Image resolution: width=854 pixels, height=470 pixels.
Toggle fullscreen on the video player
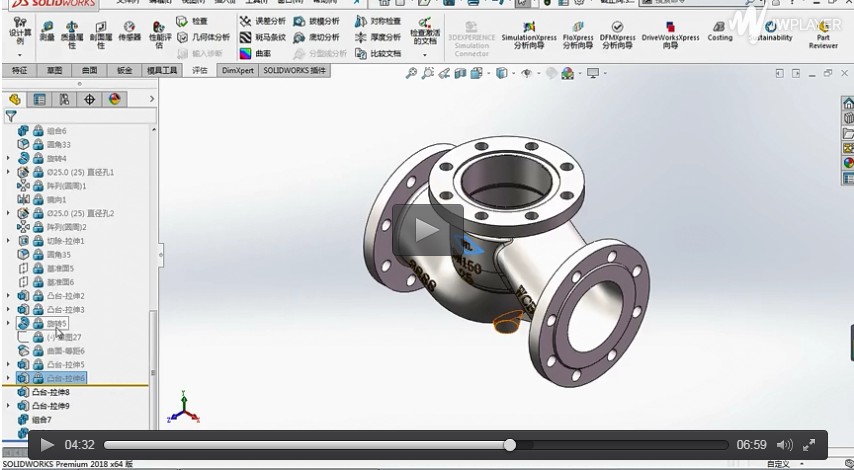(809, 445)
